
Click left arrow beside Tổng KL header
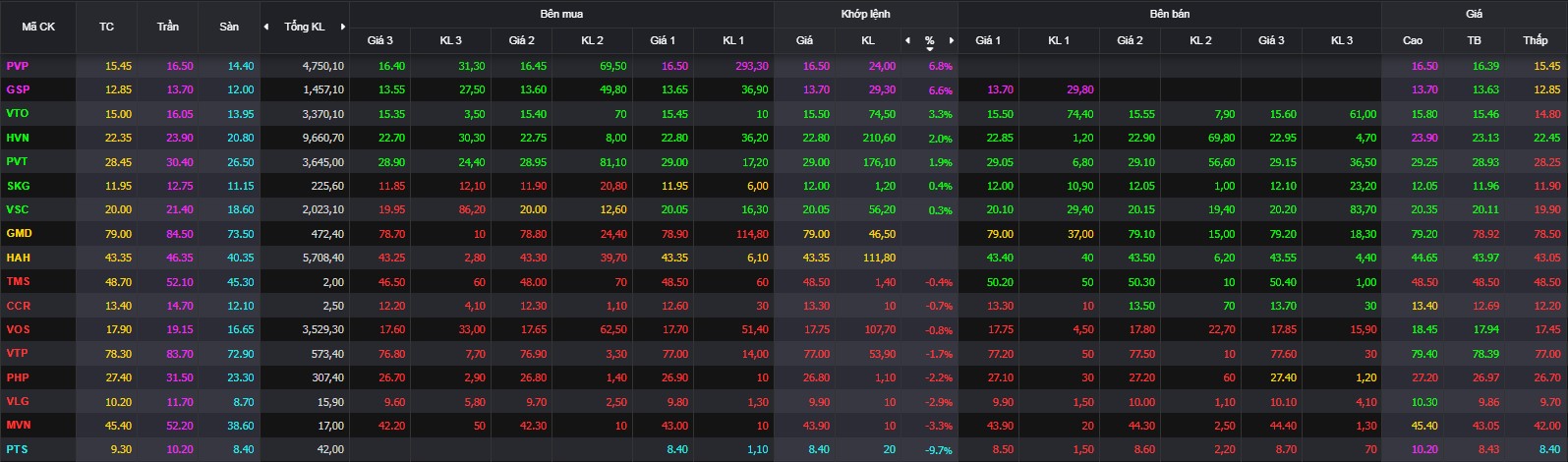(265, 27)
